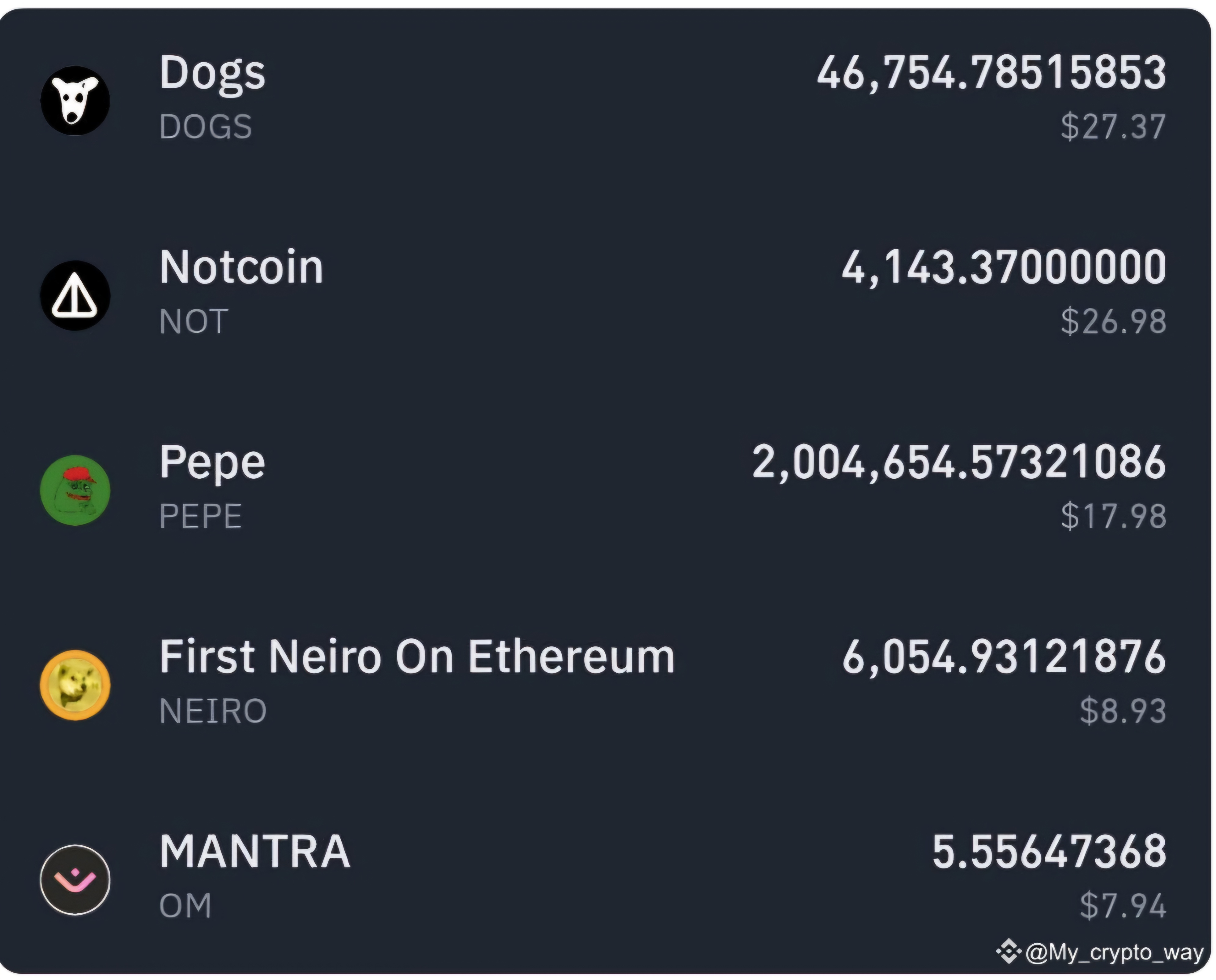Image resolution: width=1216 pixels, height=980 pixels.
Task: Click the MANTRA OM icon
Action: coord(75,879)
